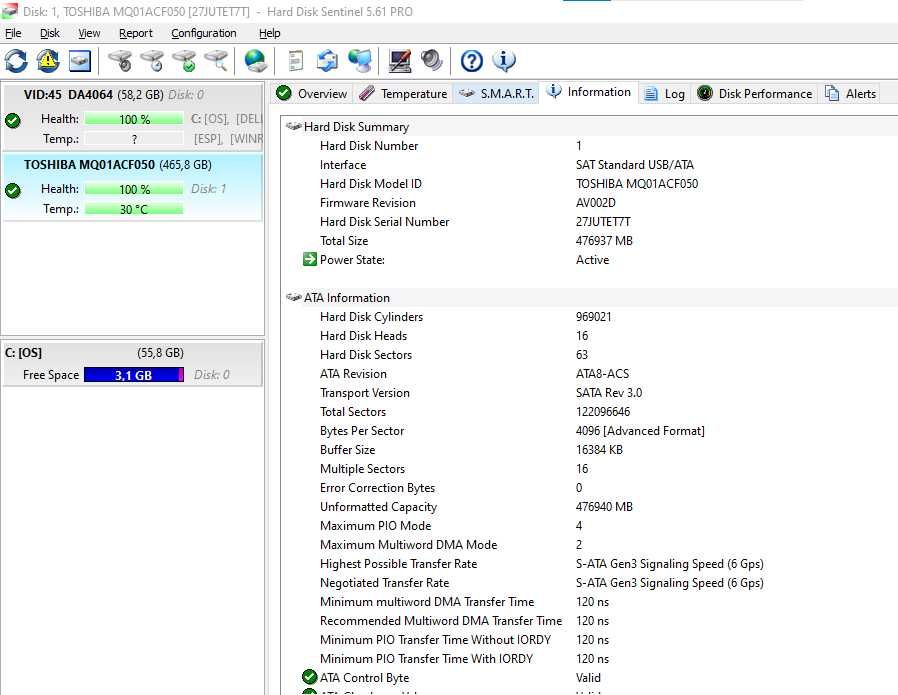Select the VID:45 DA4064 disk entry
Image resolution: width=898 pixels, height=695 pixels.
pyautogui.click(x=132, y=117)
